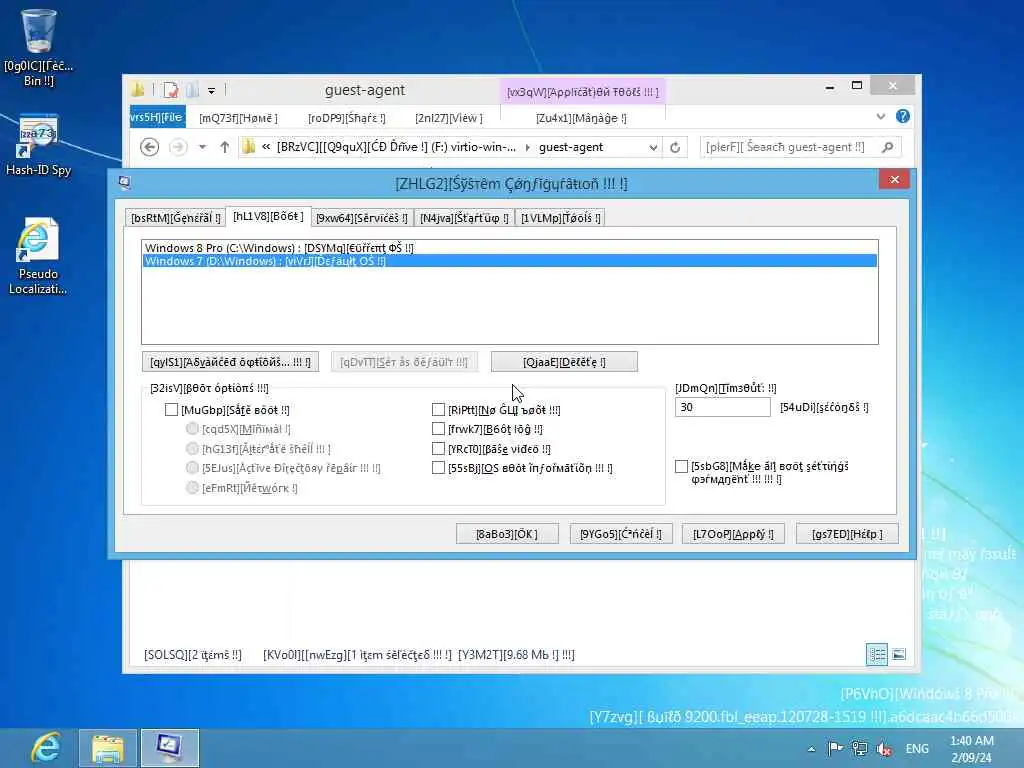Show hidden tray icons arrow

click(811, 749)
